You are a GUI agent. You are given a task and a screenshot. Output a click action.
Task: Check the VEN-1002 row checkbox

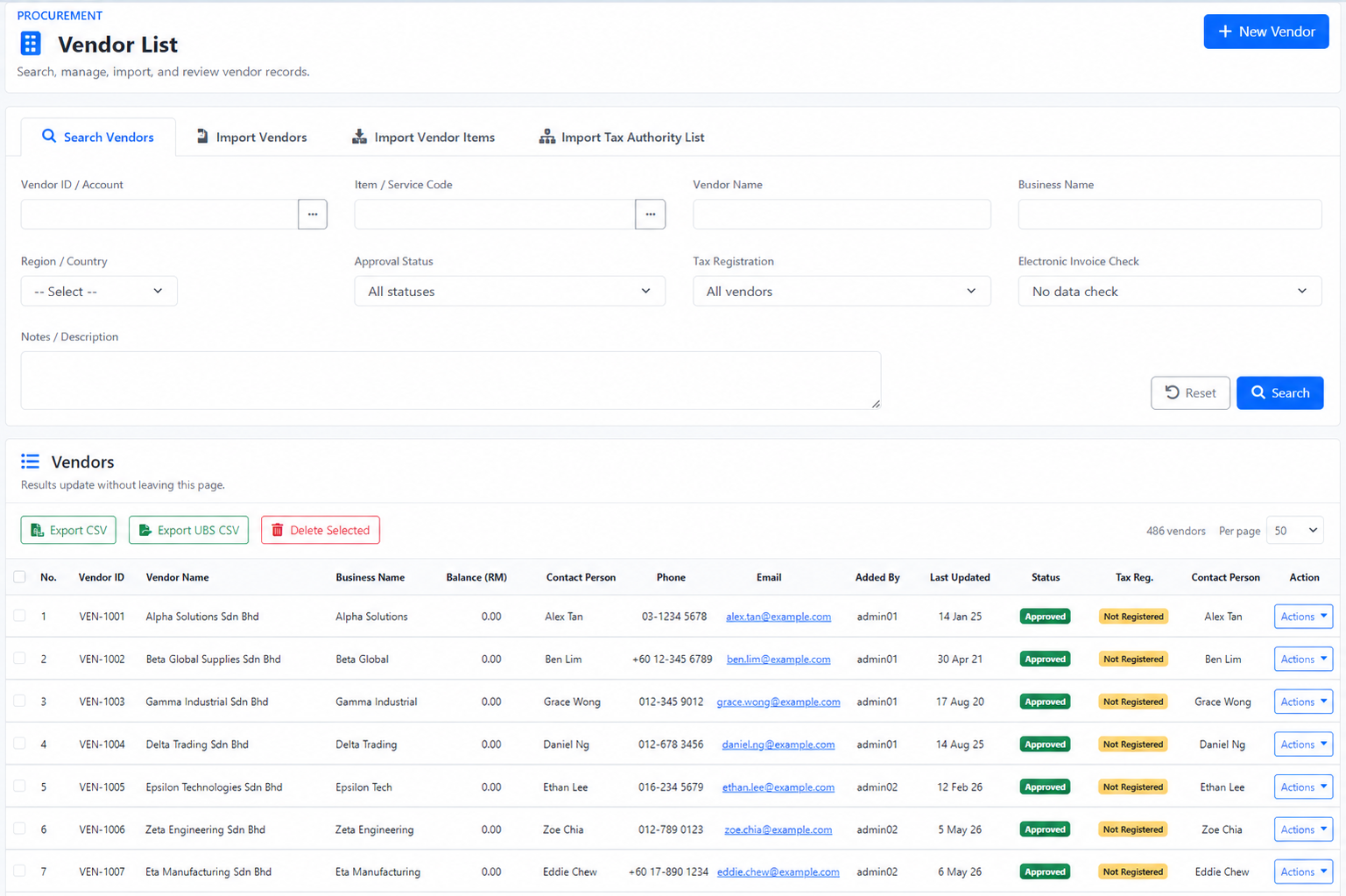19,658
